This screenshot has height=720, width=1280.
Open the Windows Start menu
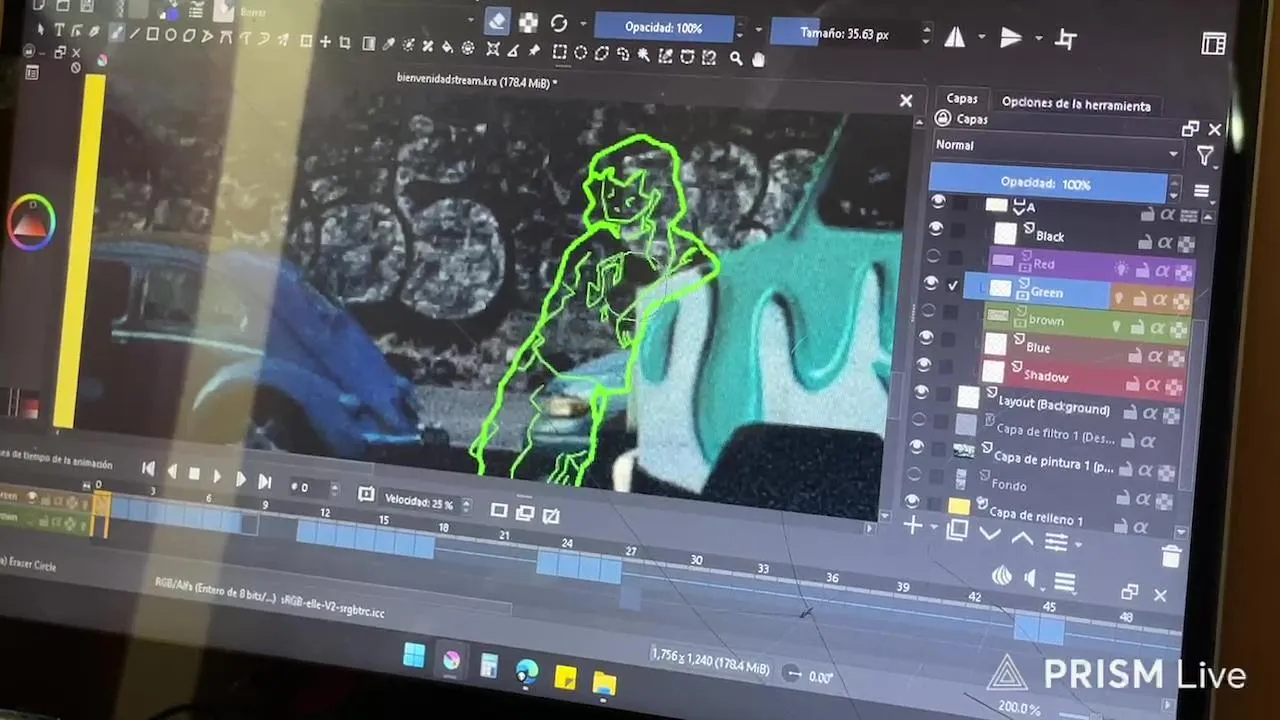pyautogui.click(x=413, y=656)
